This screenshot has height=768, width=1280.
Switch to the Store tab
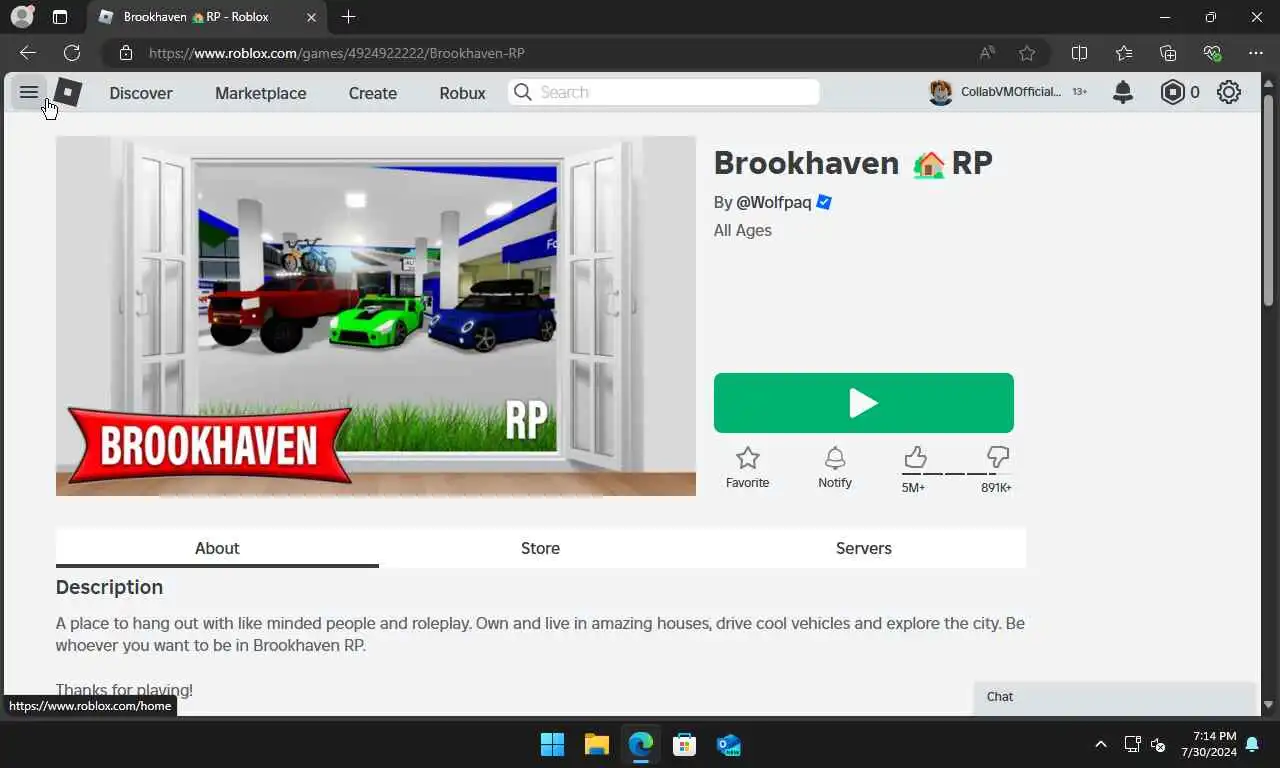pos(540,548)
